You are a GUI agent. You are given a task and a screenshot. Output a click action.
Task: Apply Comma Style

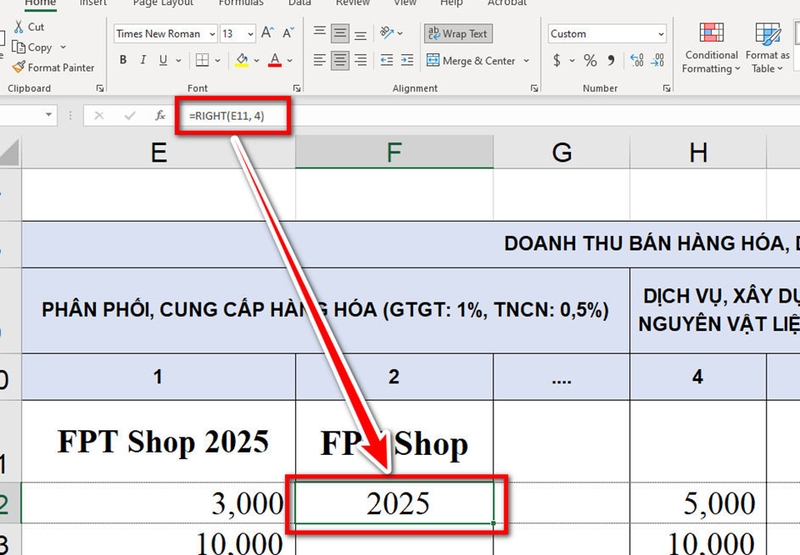coord(611,60)
